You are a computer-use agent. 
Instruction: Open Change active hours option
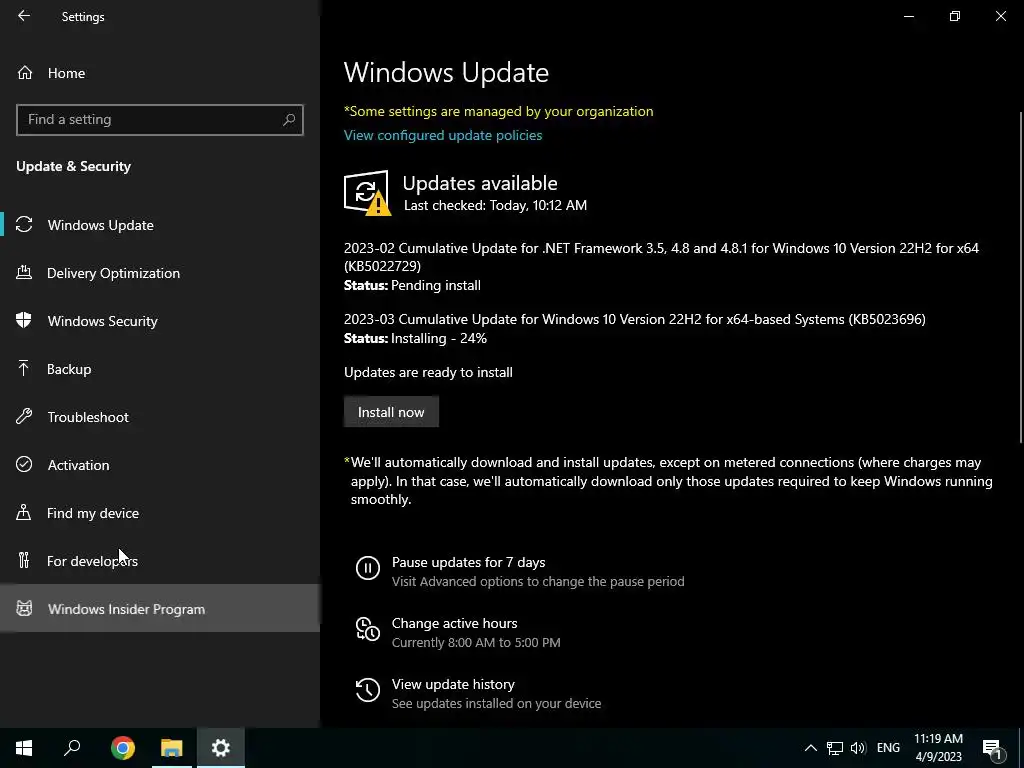(x=455, y=624)
